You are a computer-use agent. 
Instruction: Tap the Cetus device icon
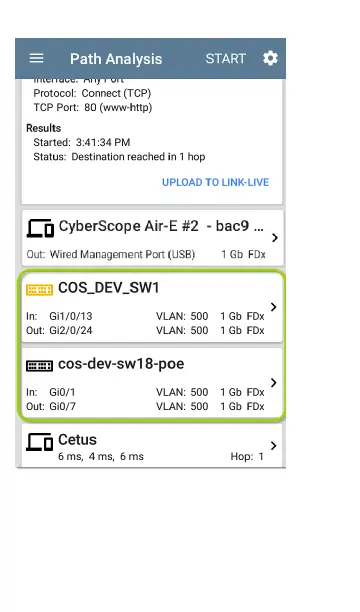(39, 442)
